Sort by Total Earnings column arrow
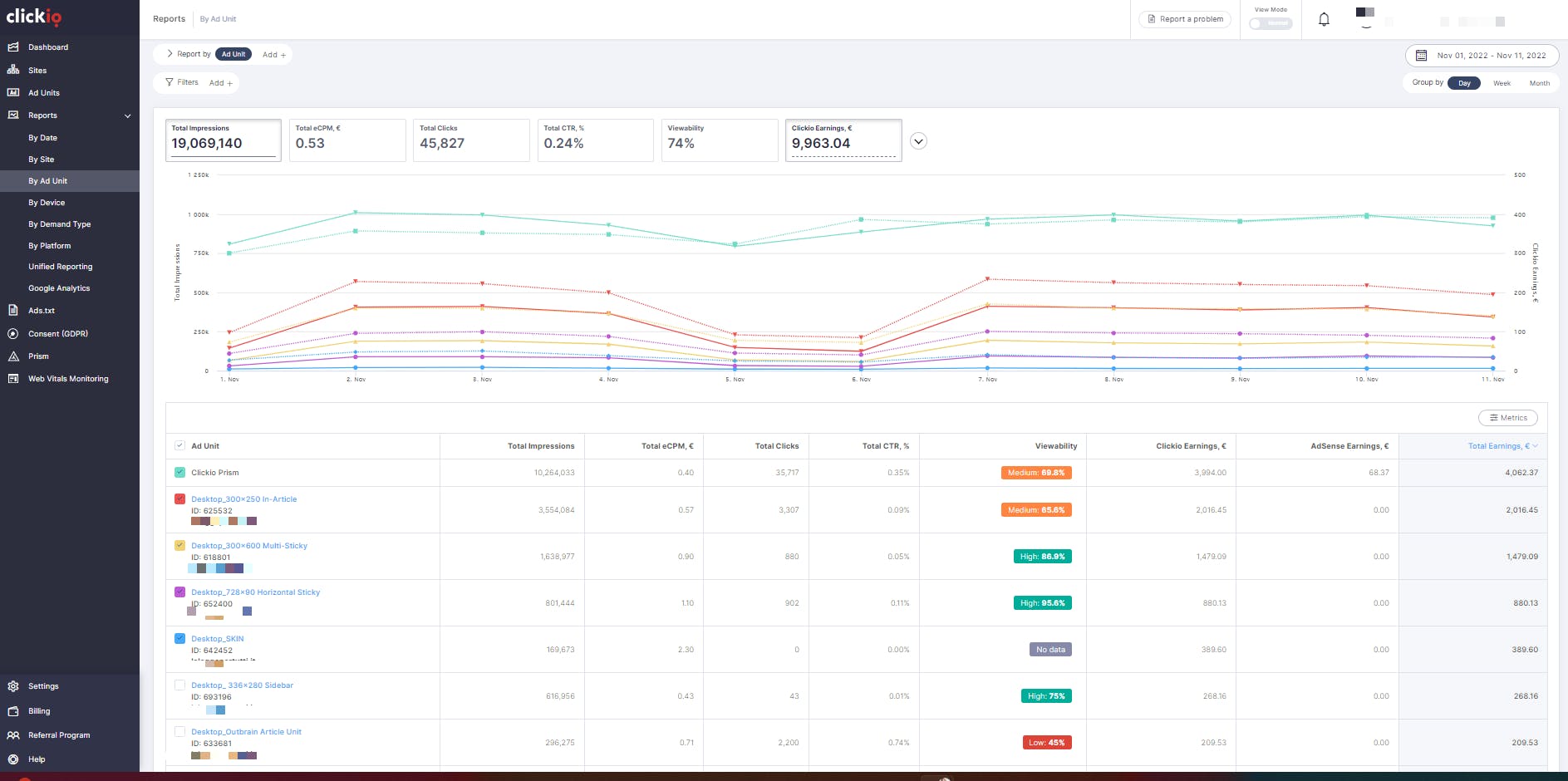The width and height of the screenshot is (1568, 781). [1535, 446]
